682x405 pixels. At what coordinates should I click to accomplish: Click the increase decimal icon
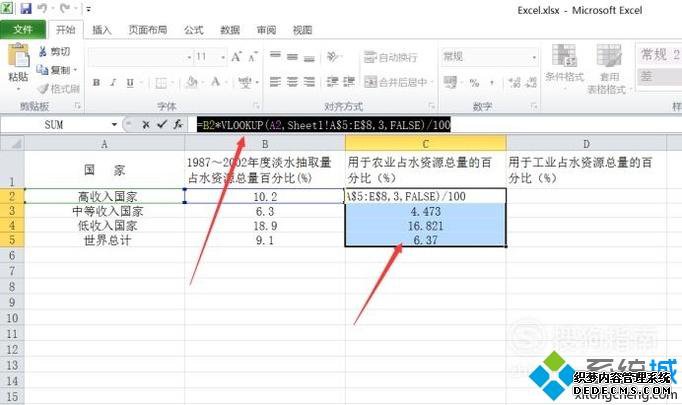pos(515,82)
